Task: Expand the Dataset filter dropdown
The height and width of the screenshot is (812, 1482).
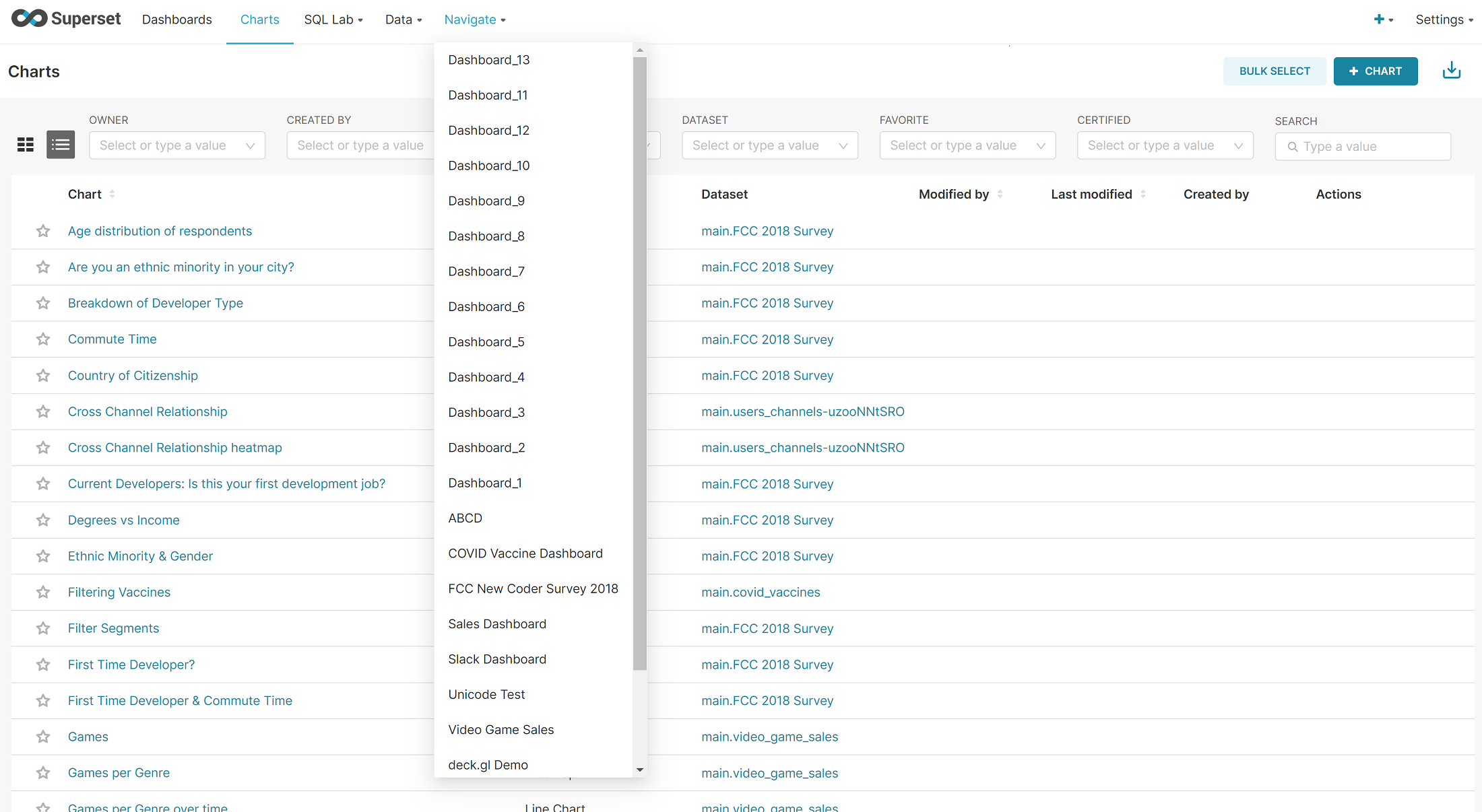Action: 769,145
